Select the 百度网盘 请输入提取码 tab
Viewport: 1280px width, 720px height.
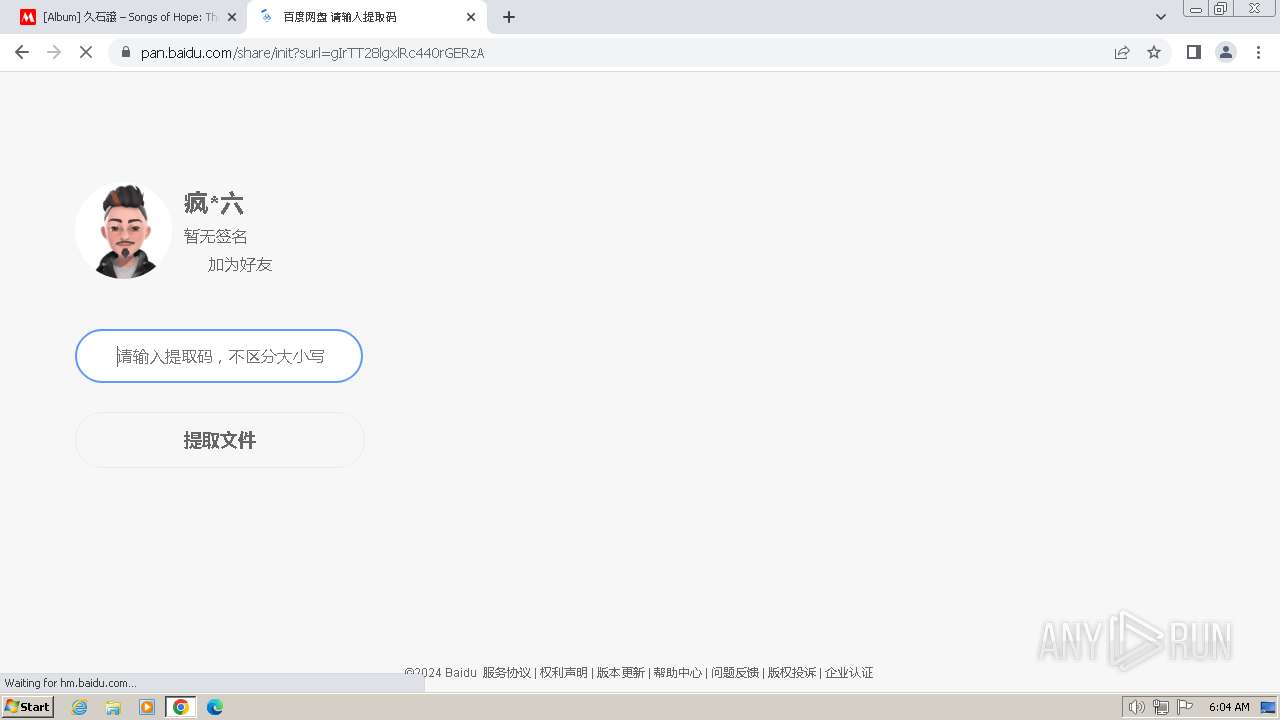coord(366,17)
